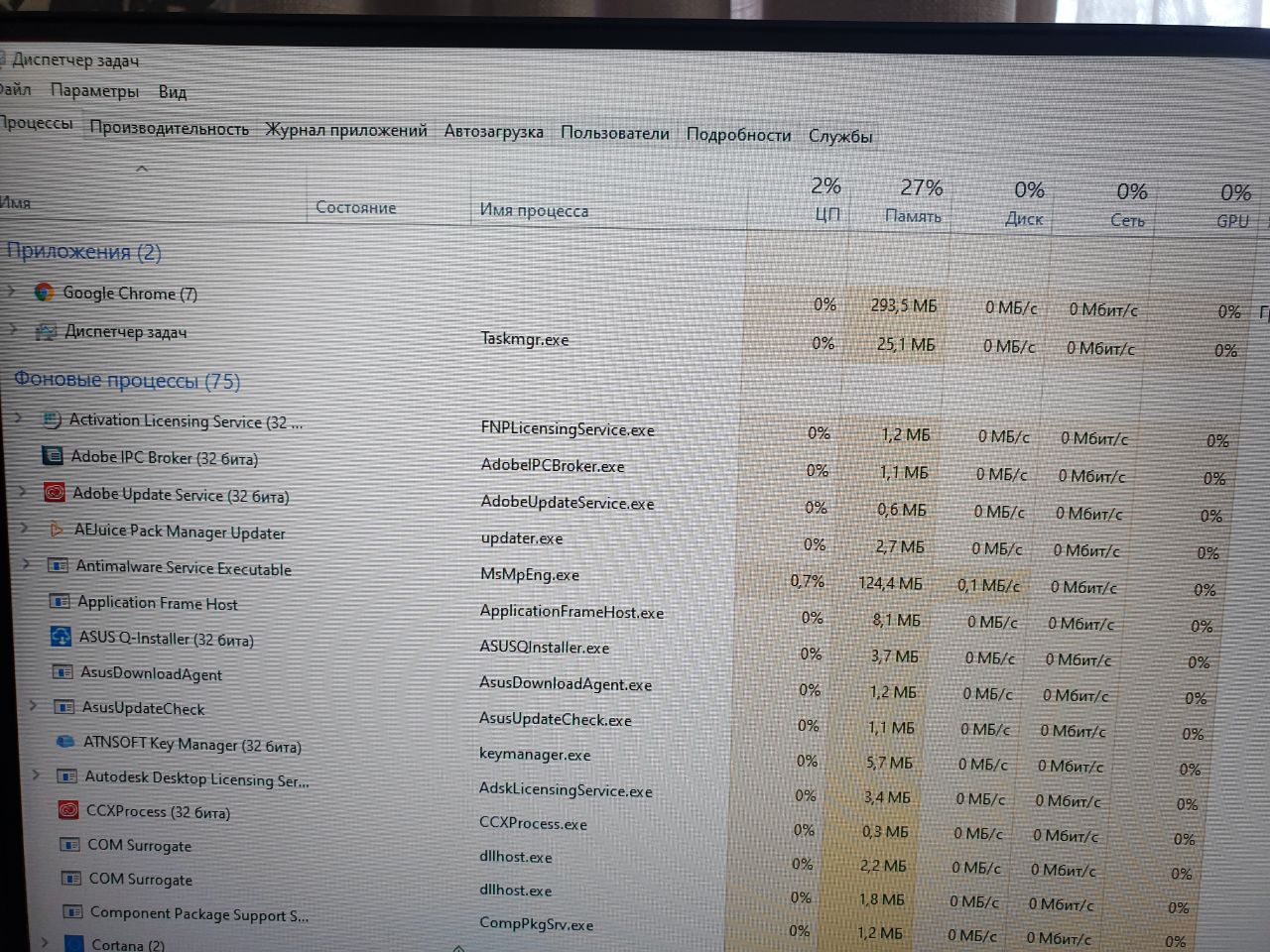1270x952 pixels.
Task: Click the AsusUpdateCheck icon
Action: (64, 707)
